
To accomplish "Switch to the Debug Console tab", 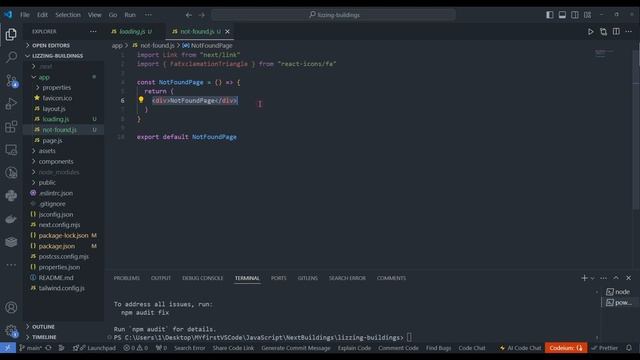I will coord(202,278).
